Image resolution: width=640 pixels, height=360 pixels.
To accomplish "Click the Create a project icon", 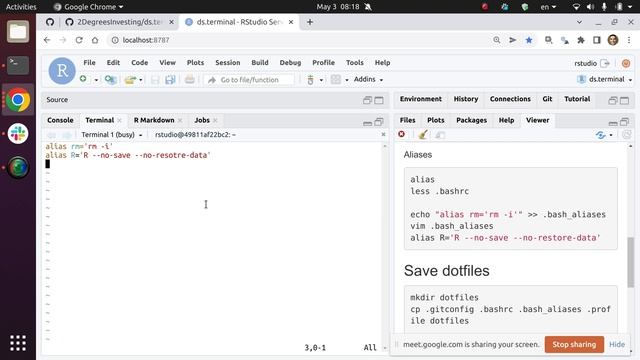I will (x=110, y=80).
